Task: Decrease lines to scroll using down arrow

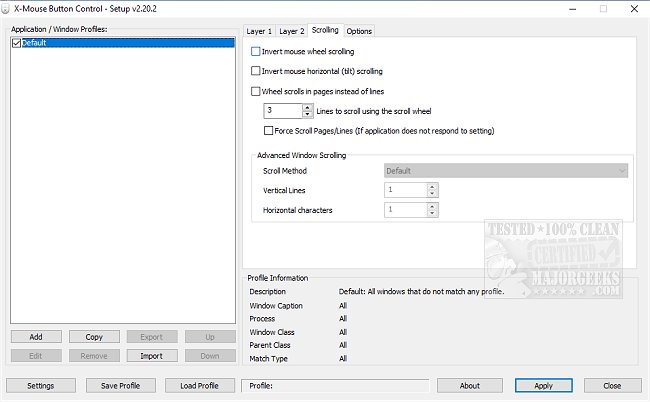Action: pos(307,114)
